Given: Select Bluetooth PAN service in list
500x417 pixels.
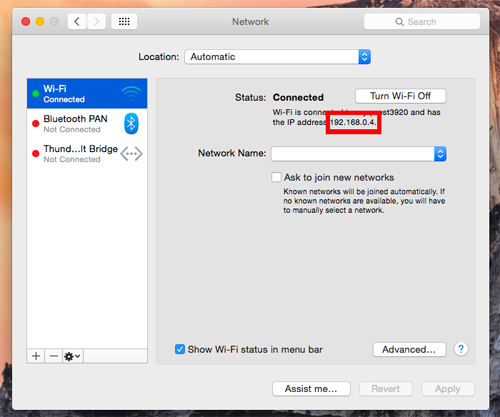Looking at the screenshot, I should pyautogui.click(x=87, y=124).
